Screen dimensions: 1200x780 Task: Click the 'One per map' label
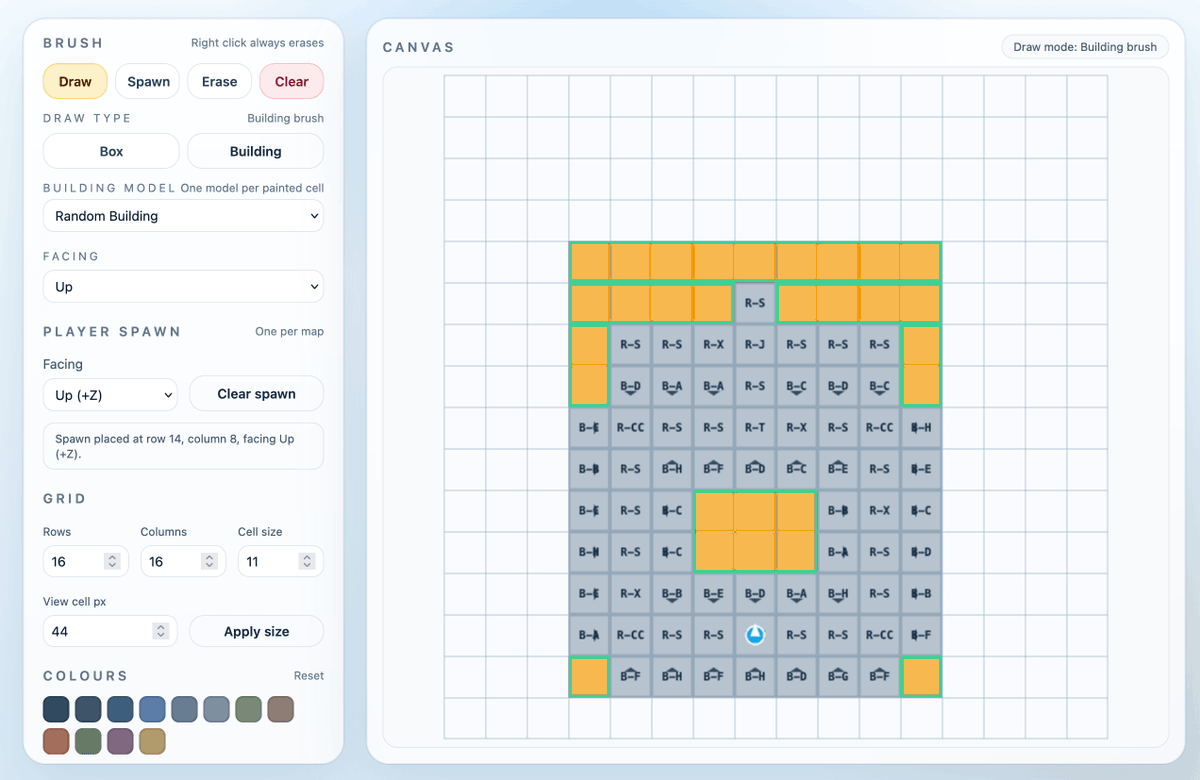coord(289,331)
